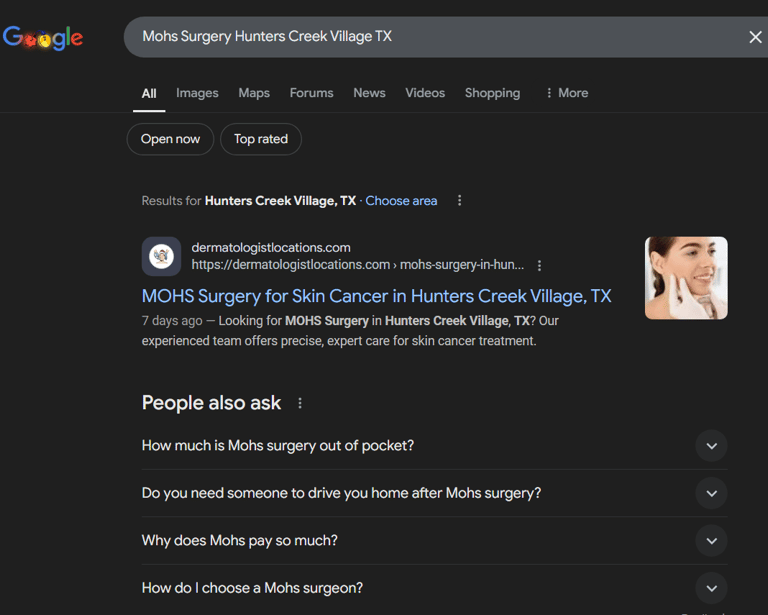Open the Forums tab
The height and width of the screenshot is (615, 768).
pos(312,93)
